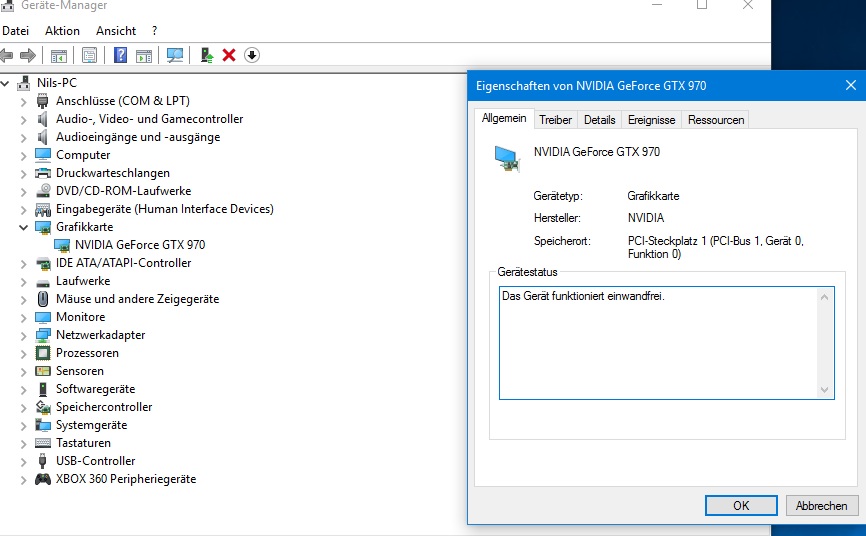866x536 pixels.
Task: Switch to the Treiber tab
Action: tap(556, 120)
